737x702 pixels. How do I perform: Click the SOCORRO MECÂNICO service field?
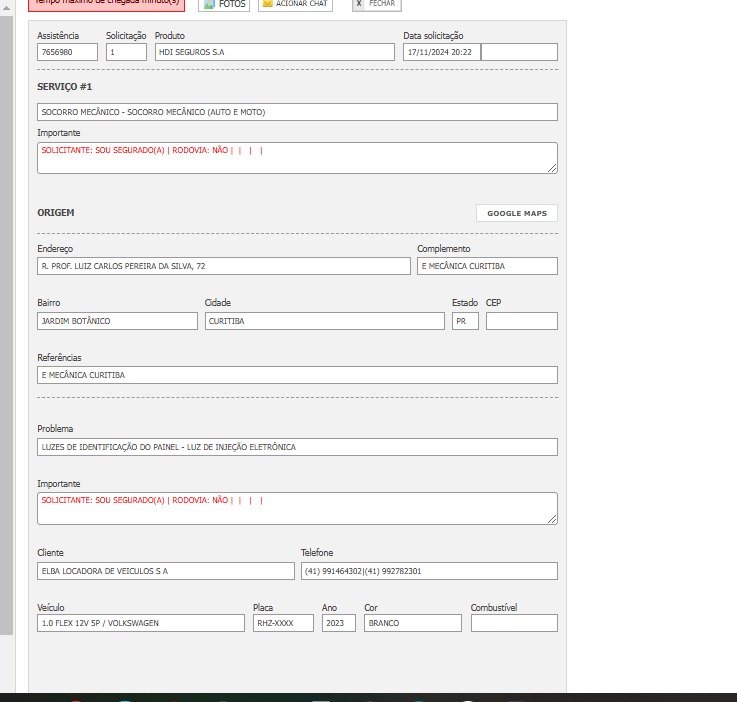[x=297, y=112]
